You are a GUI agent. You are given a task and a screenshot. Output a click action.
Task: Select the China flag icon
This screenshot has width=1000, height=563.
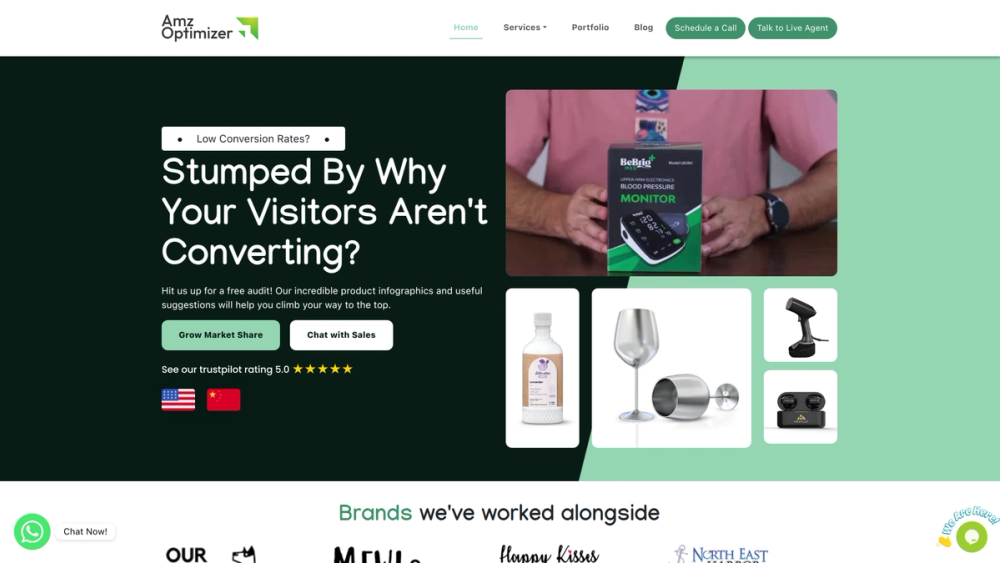(223, 400)
